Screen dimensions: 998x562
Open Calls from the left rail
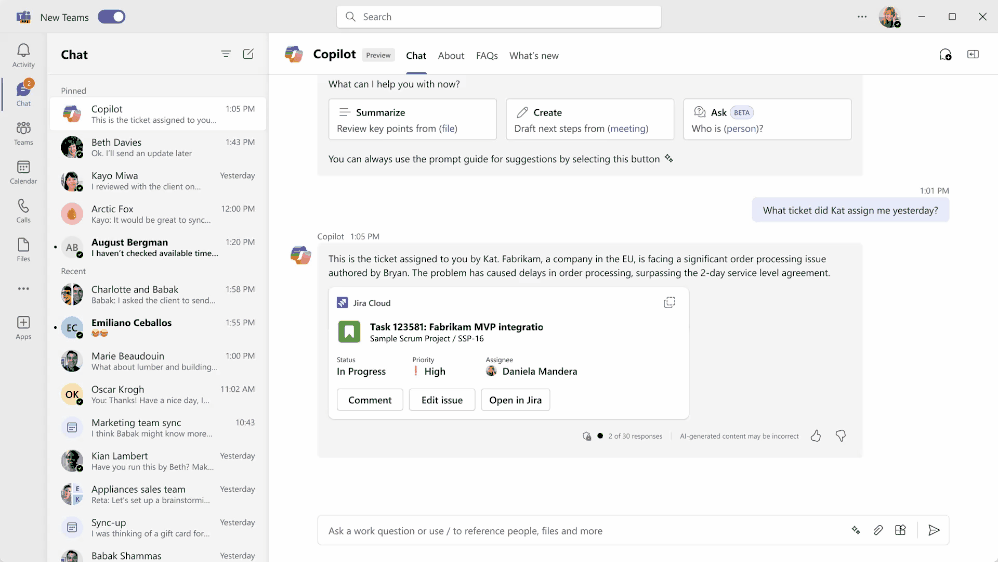pyautogui.click(x=24, y=211)
